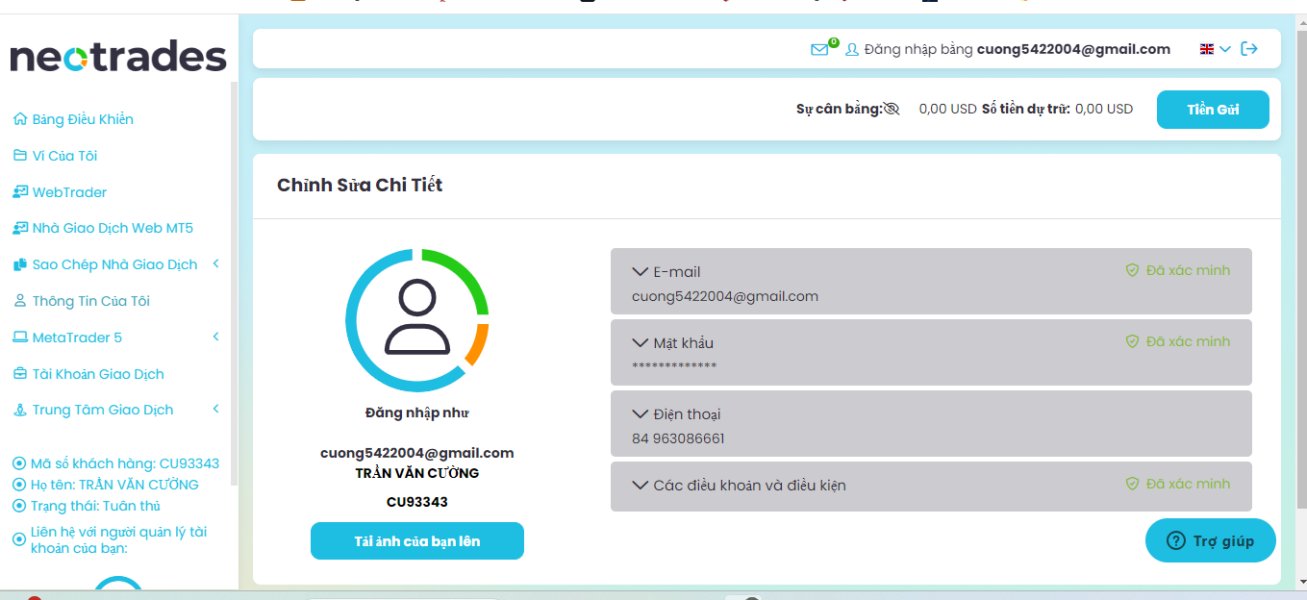Screen dimensions: 1307x600
Task: Click the laptop icon beside MetaTrader 5
Action: tap(19, 337)
